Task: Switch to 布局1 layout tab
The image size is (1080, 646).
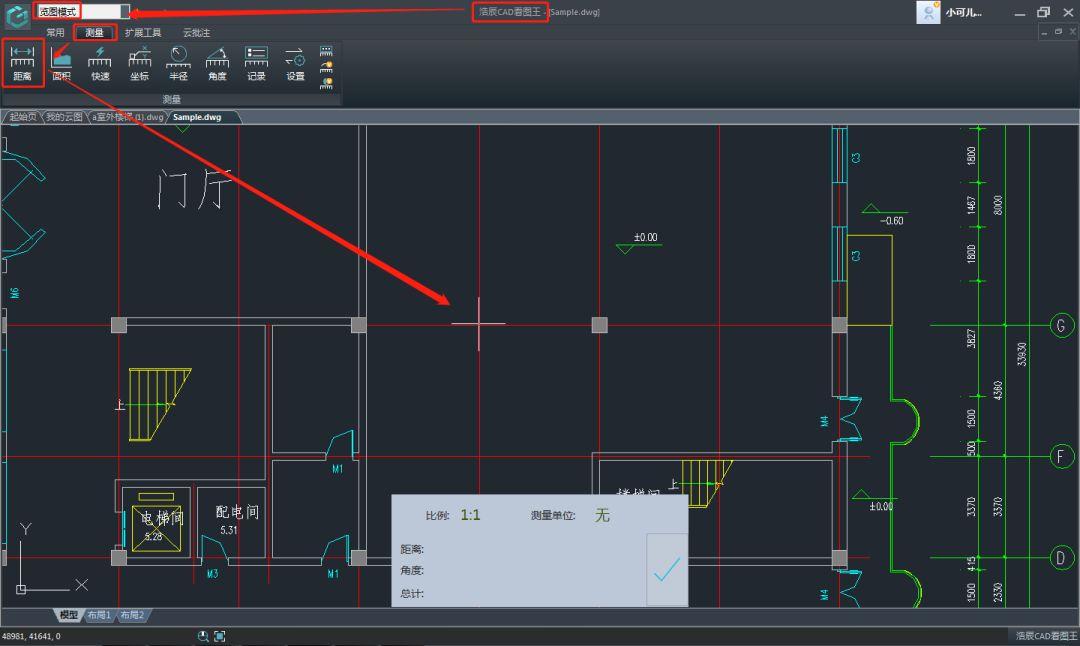Action: (98, 615)
